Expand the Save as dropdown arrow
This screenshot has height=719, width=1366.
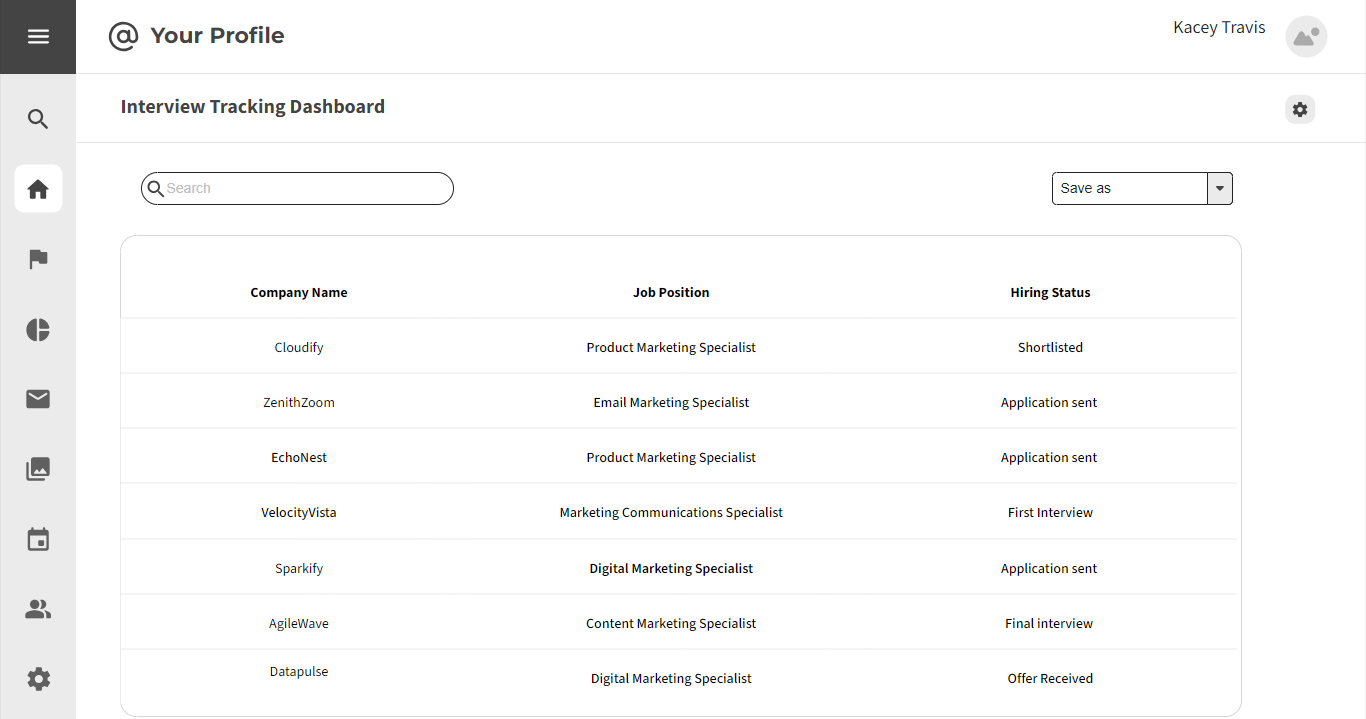[x=1220, y=188]
